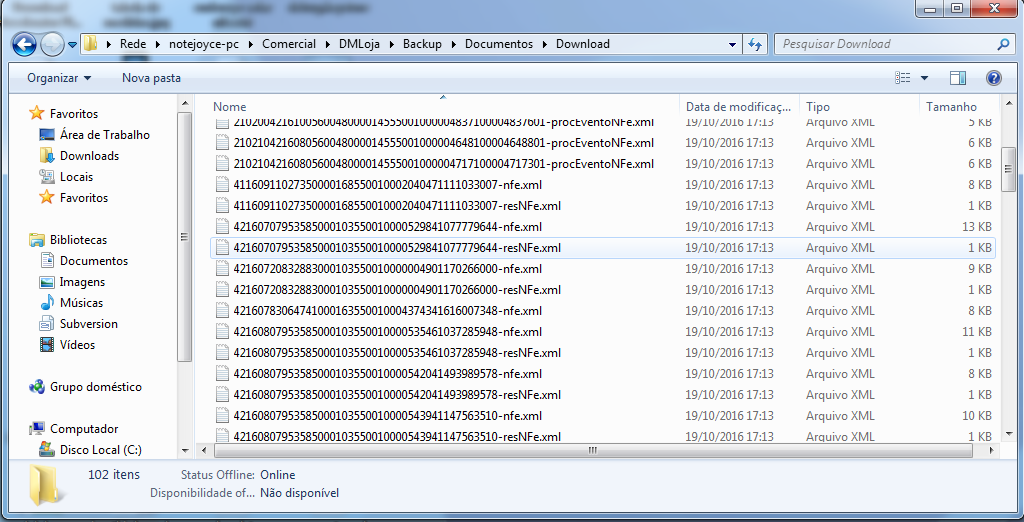Click the sidebar scroll down arrow

coord(185,451)
